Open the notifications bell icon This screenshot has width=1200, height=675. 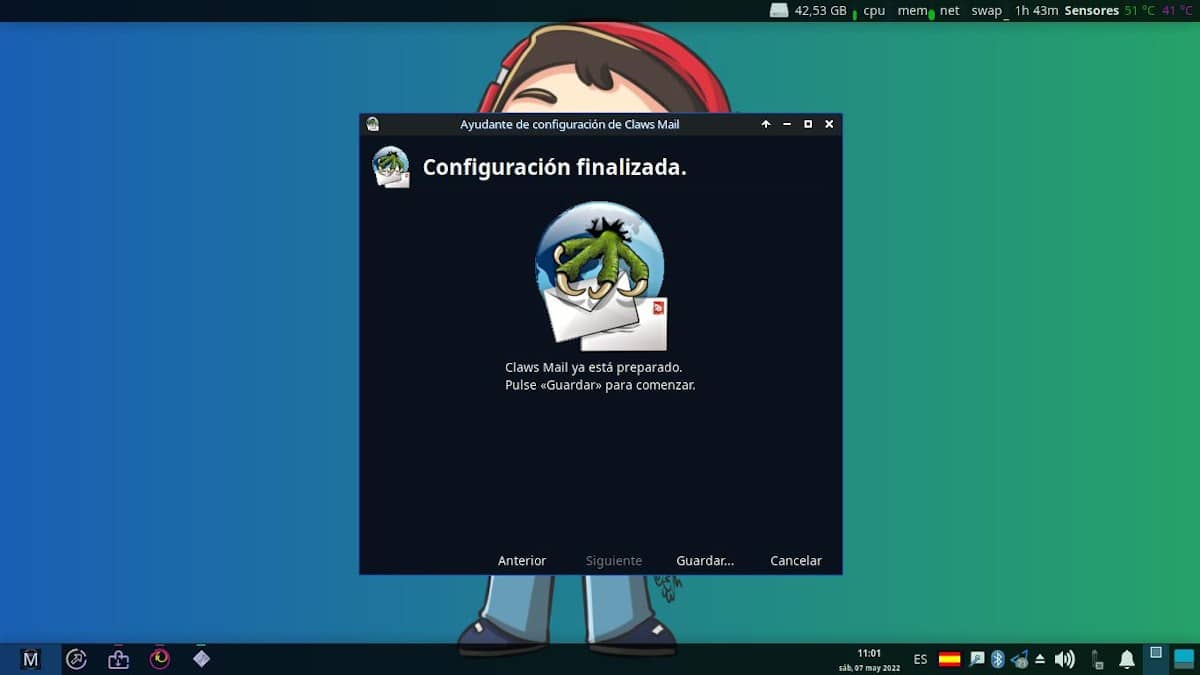click(1127, 659)
